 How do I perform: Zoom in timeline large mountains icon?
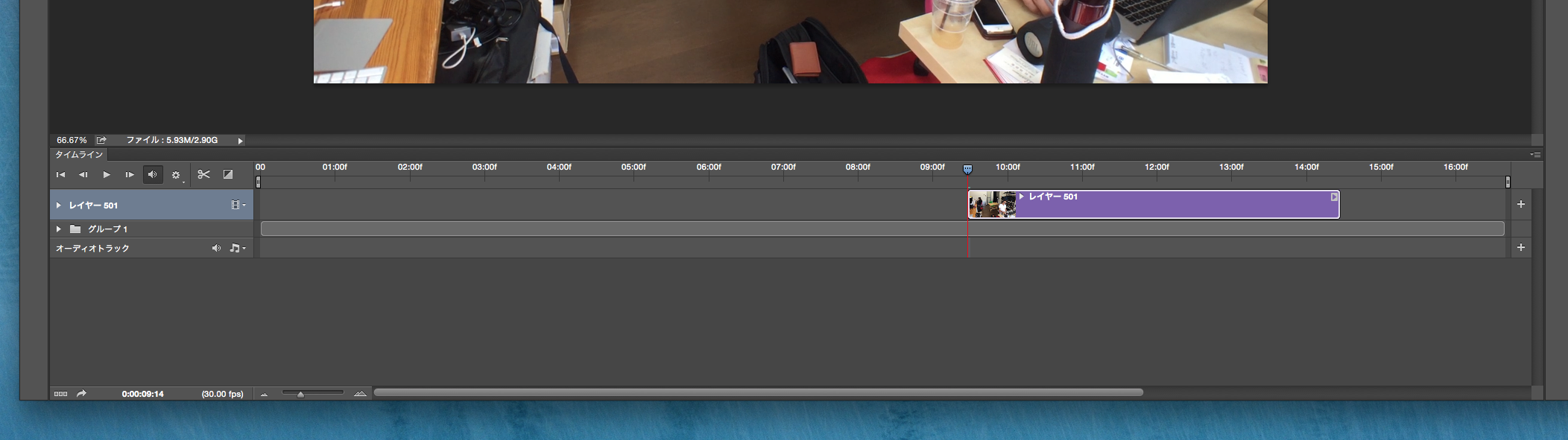[361, 394]
